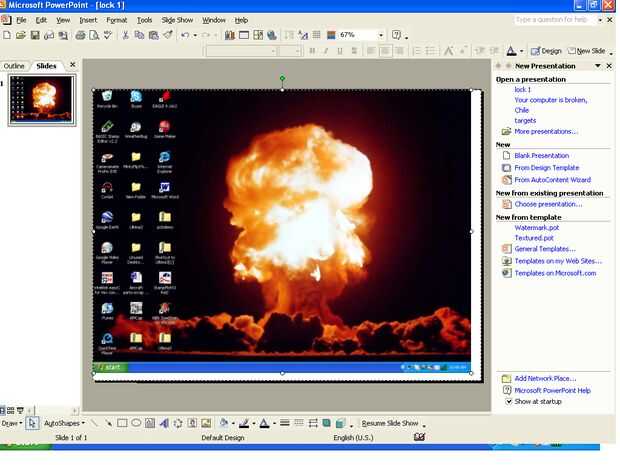This screenshot has height=465, width=620.
Task: Toggle Show Formatting icon in the toolbar
Action: click(303, 35)
